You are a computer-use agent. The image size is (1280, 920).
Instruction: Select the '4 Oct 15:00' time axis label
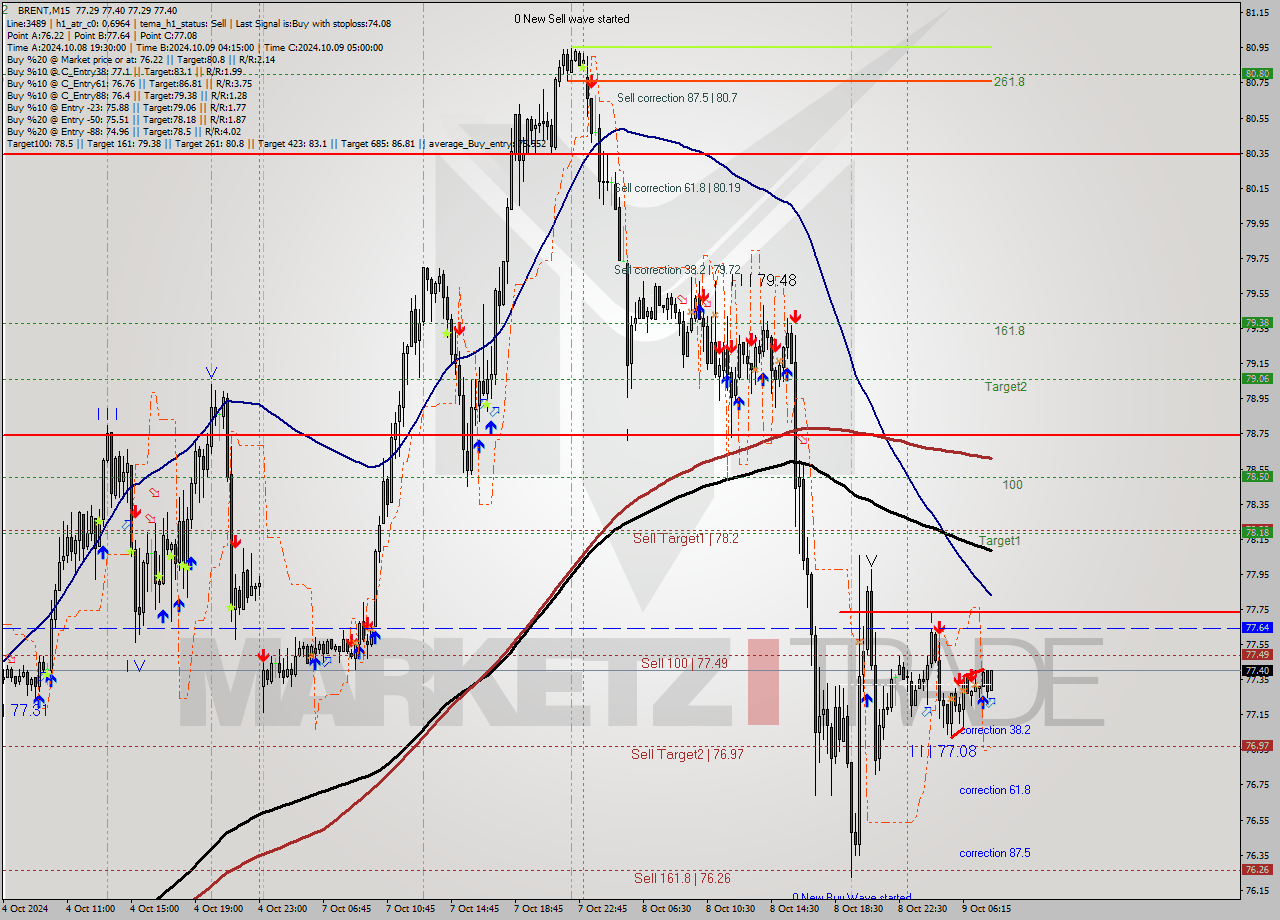(155, 909)
